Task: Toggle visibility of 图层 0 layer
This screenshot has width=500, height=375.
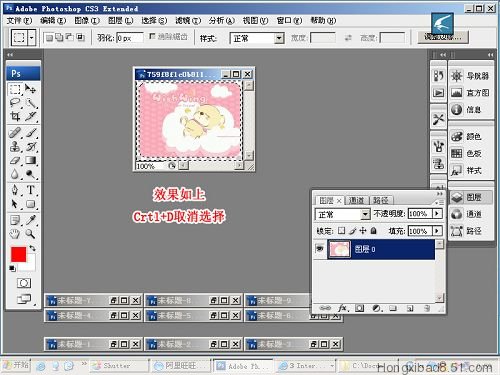Action: click(x=320, y=248)
